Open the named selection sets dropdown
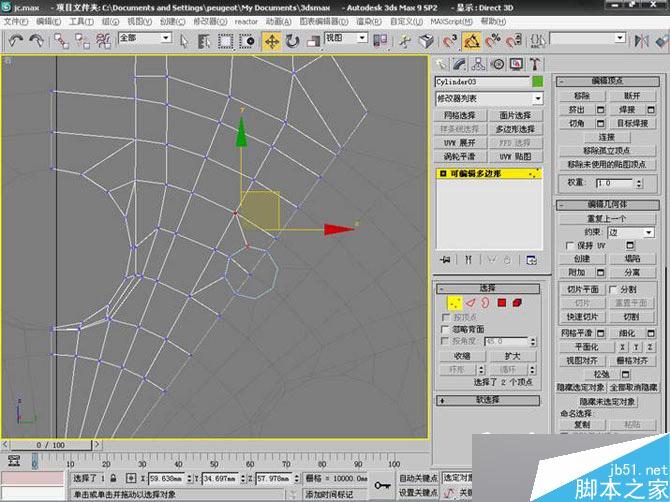Viewport: 670px width, 502px height. (x=588, y=38)
